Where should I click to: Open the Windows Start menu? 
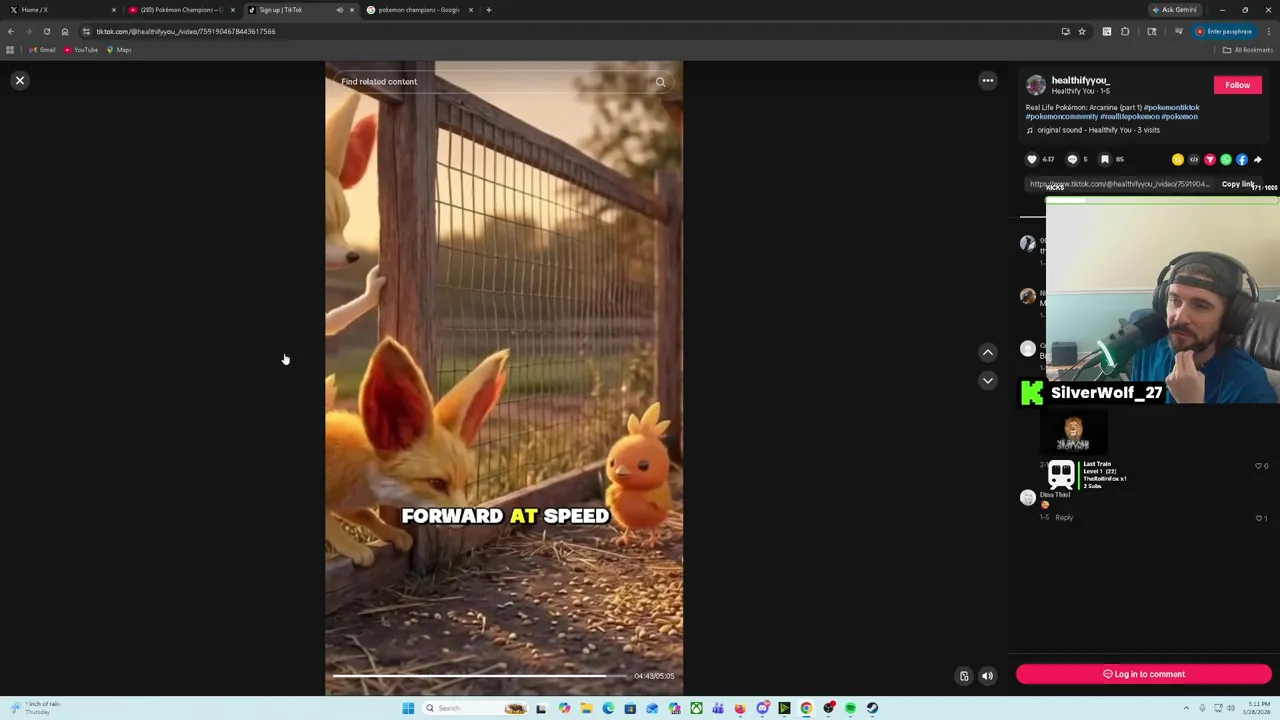(408, 708)
